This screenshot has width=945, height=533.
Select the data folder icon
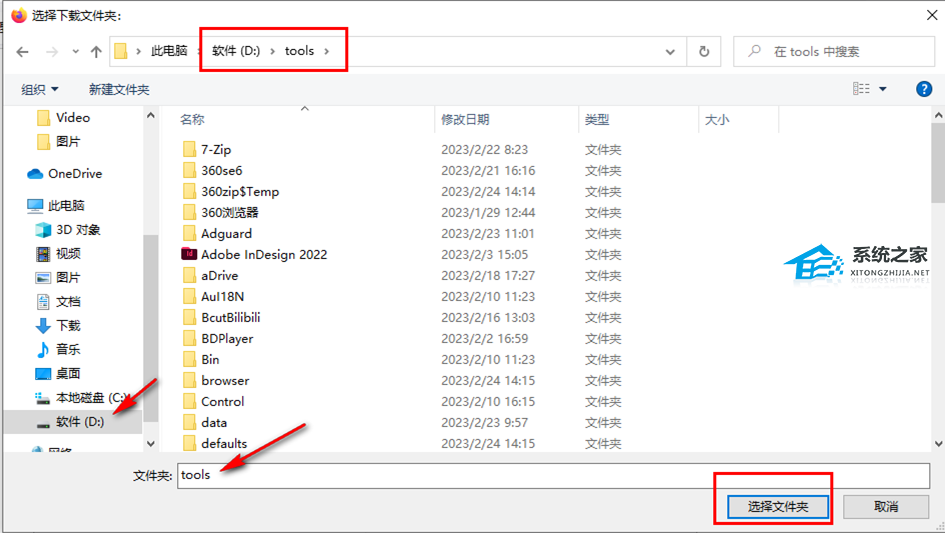(189, 422)
